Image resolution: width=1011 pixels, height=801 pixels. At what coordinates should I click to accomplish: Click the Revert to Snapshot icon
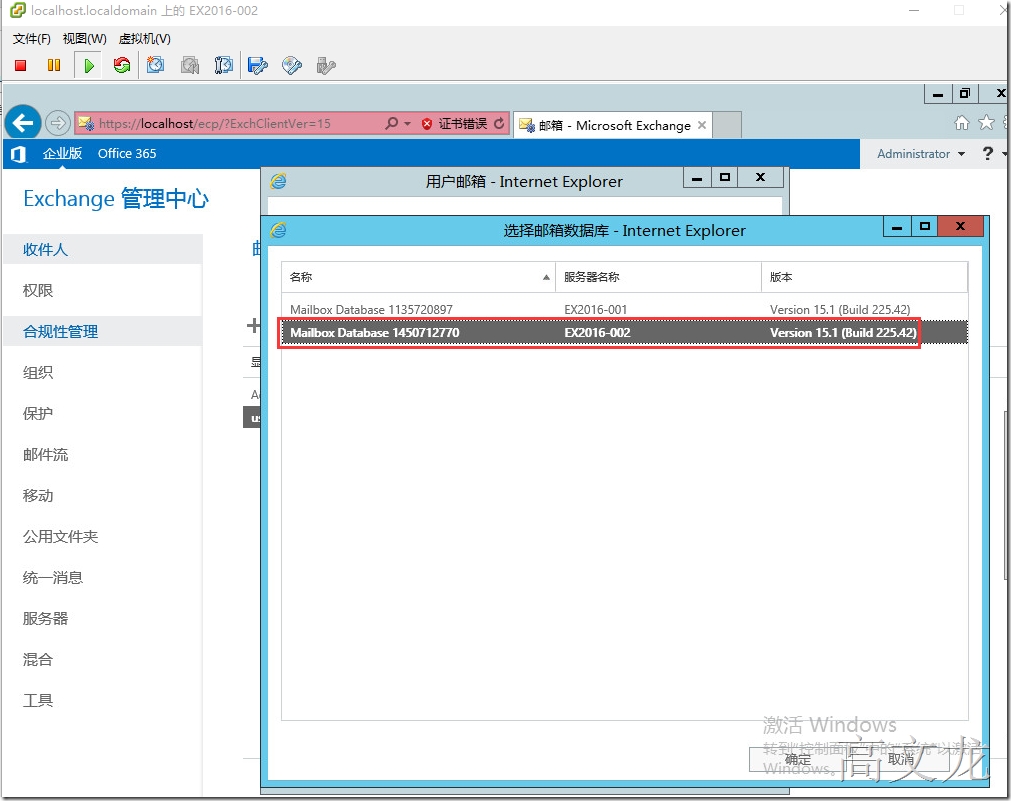point(190,65)
